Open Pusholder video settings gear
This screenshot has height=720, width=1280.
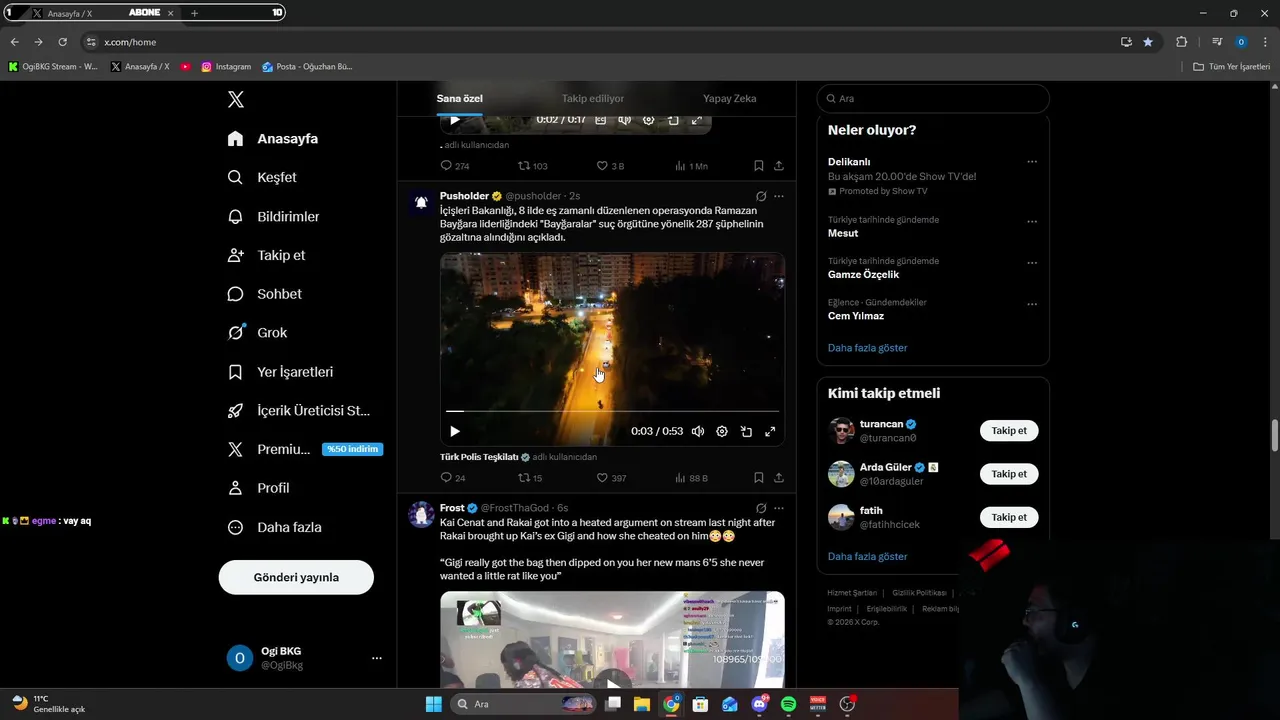(x=722, y=431)
